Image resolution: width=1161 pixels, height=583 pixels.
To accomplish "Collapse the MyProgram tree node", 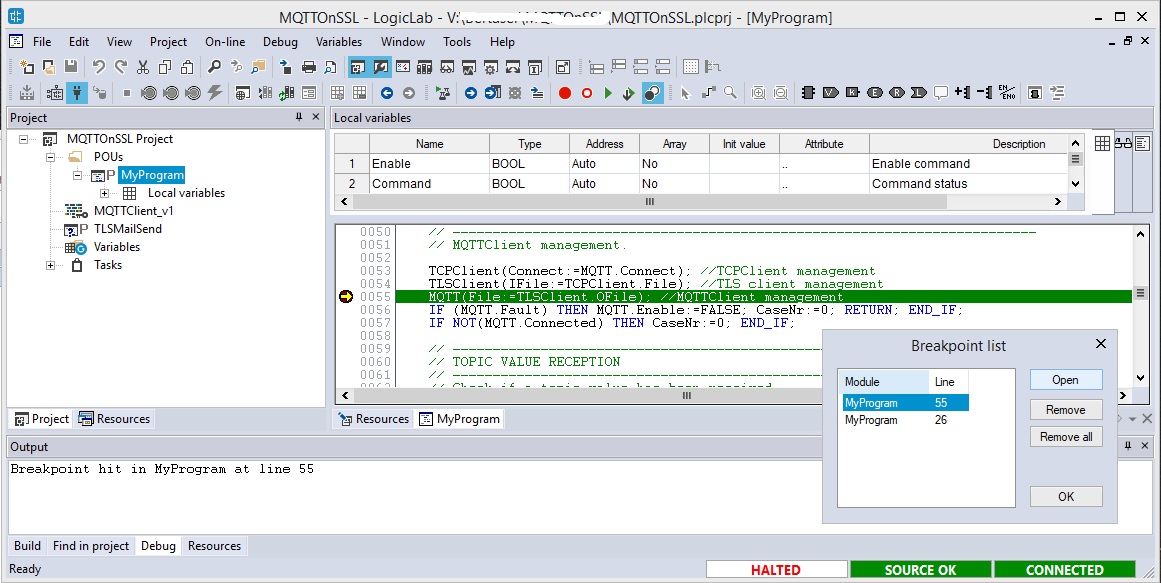I will tap(77, 176).
